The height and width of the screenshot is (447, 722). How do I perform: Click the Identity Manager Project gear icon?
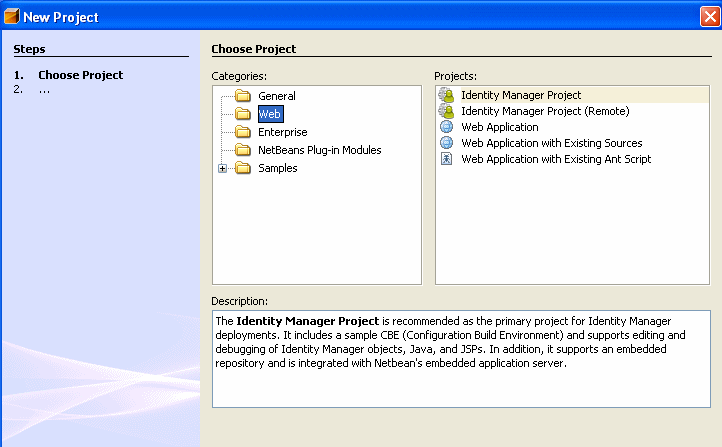[x=446, y=95]
